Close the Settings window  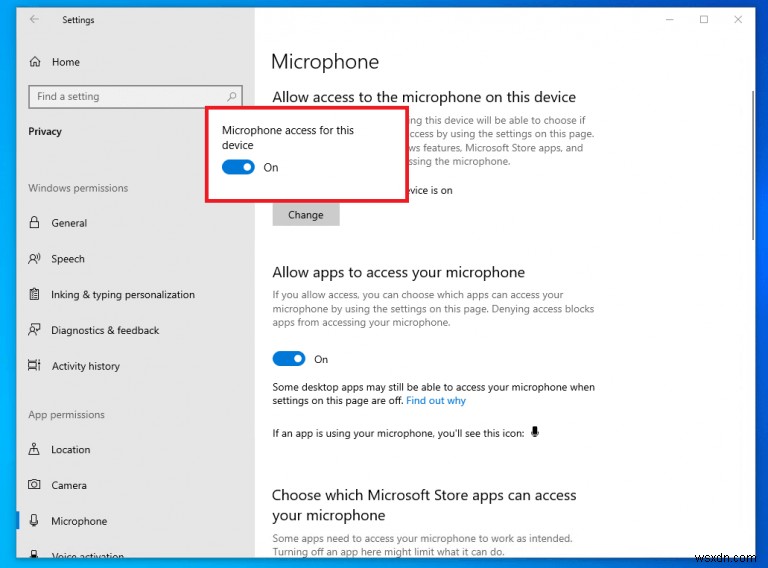tap(738, 20)
